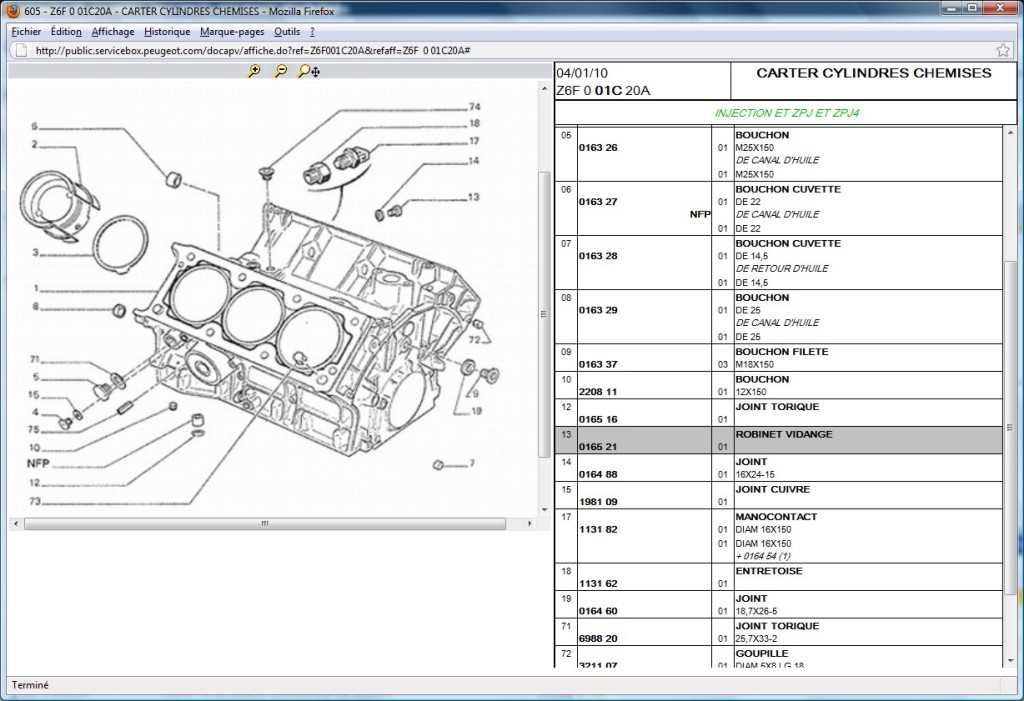Click the zoom in magnifier icon

tap(254, 71)
